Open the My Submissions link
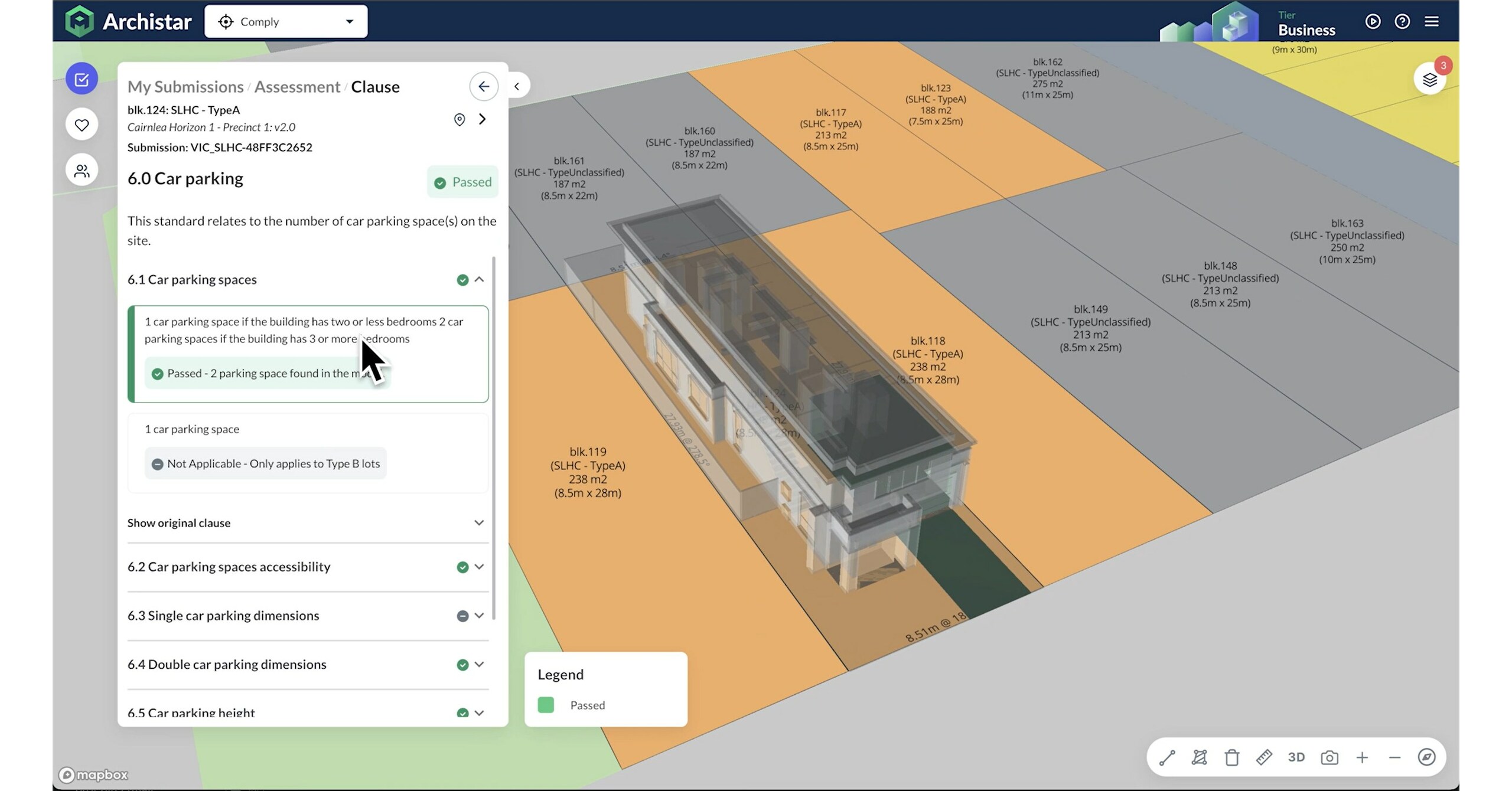The height and width of the screenshot is (791, 1512). point(185,86)
